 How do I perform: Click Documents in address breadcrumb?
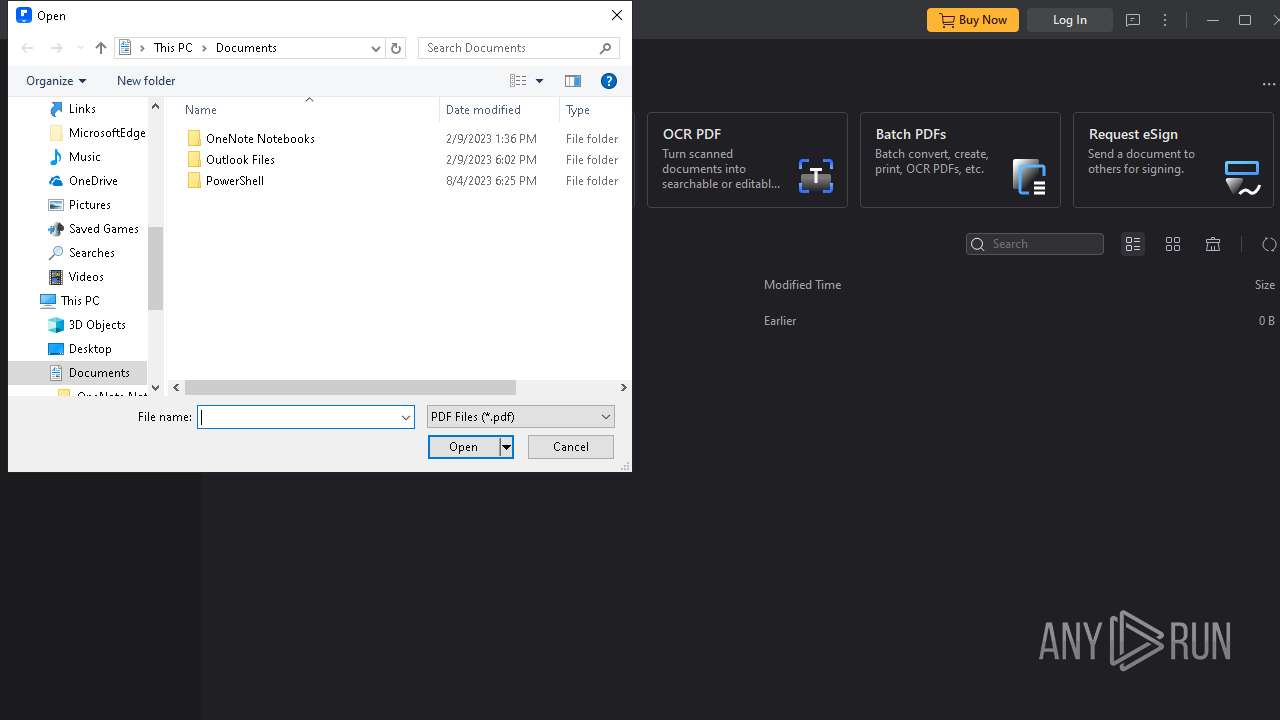(x=246, y=48)
